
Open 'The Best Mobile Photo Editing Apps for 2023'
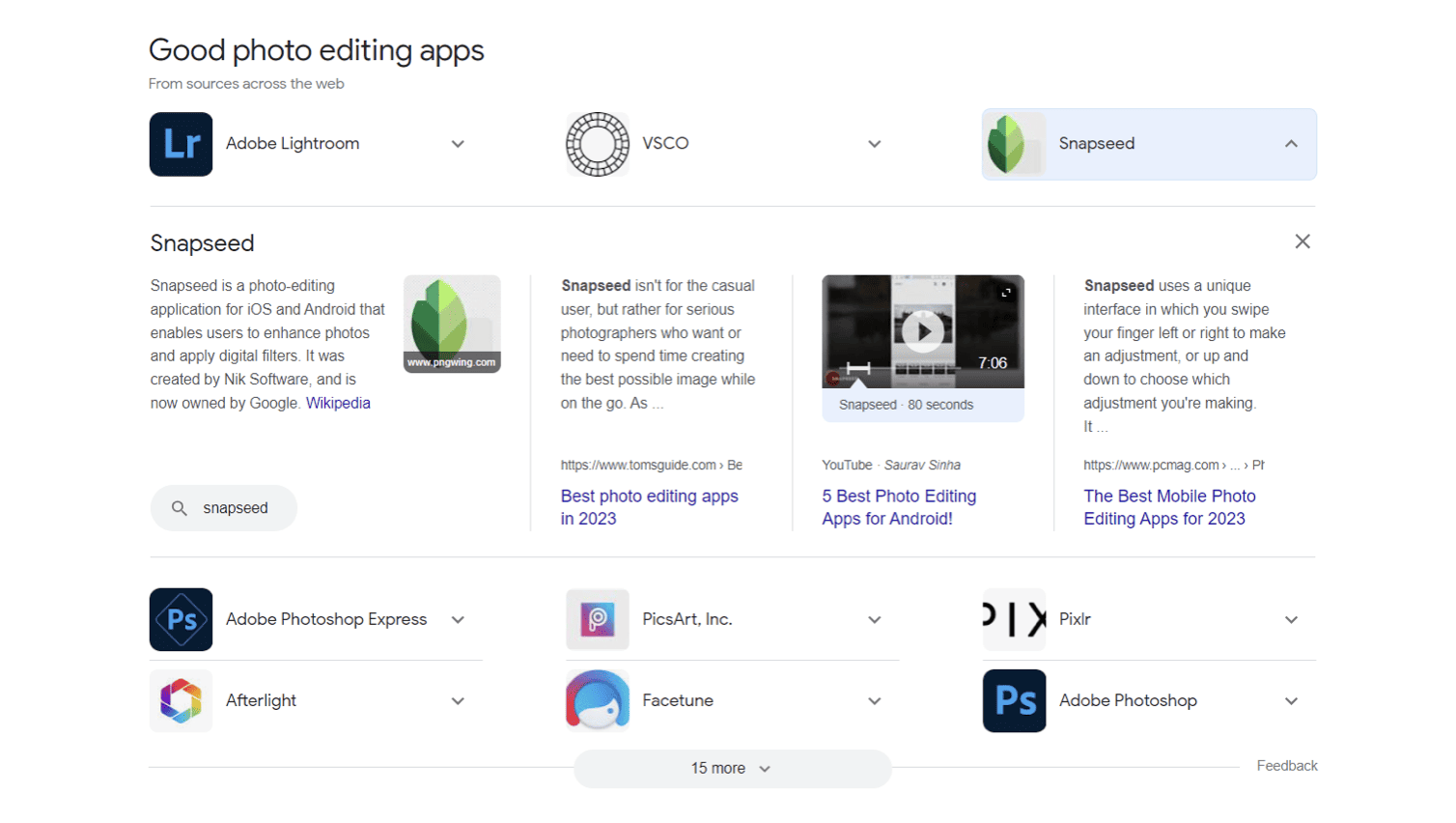tap(1169, 507)
